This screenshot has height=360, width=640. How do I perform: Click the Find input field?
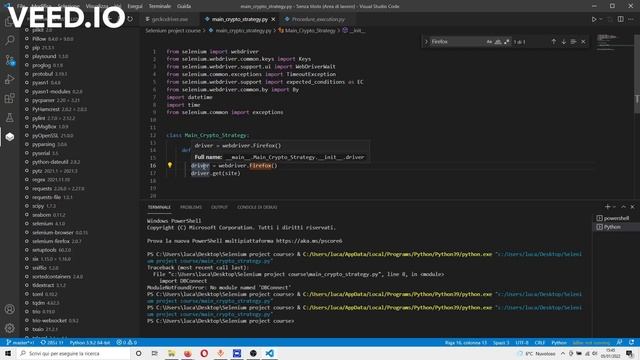point(457,42)
